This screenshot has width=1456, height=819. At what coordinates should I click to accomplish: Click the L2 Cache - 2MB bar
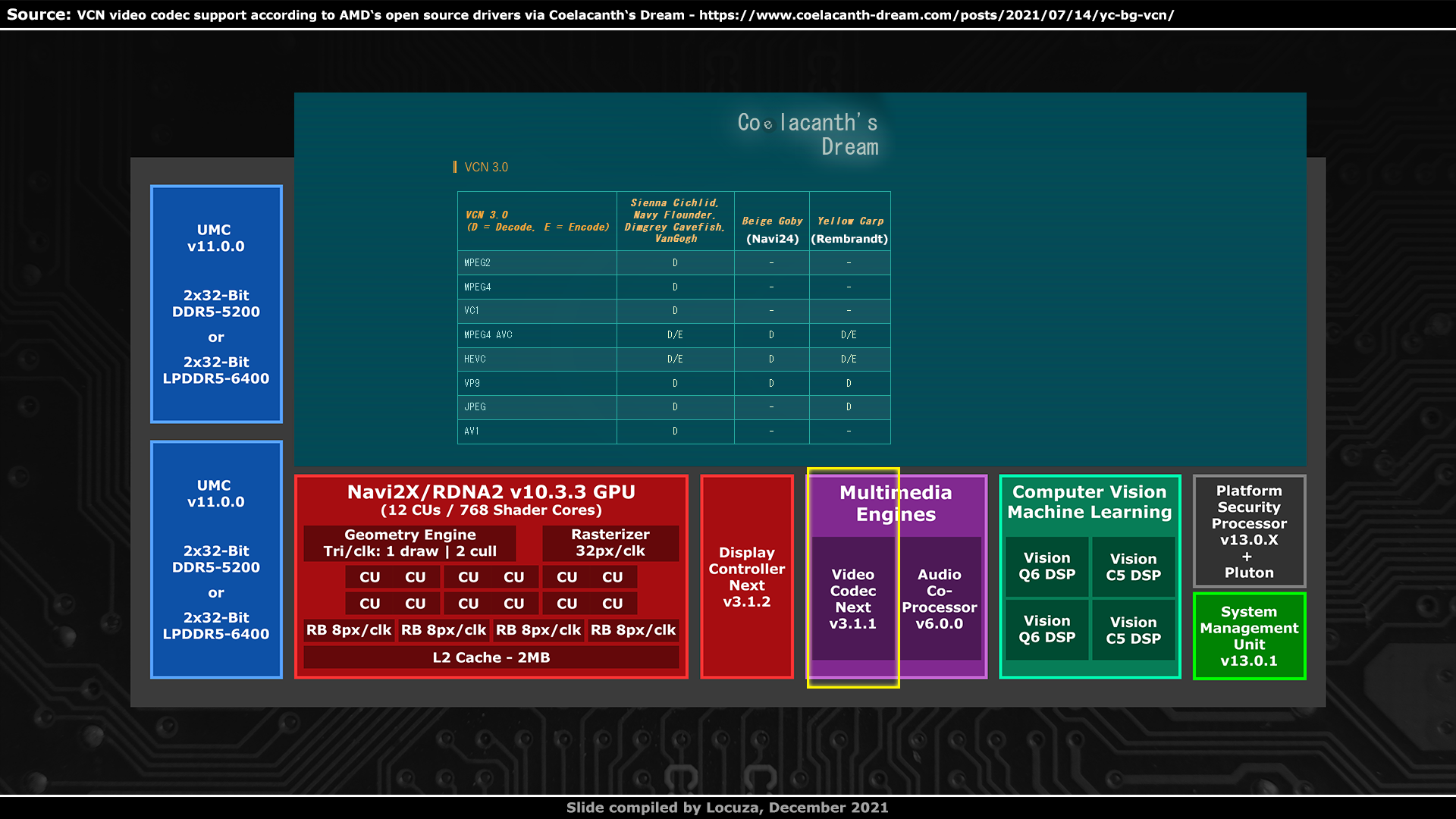(491, 657)
